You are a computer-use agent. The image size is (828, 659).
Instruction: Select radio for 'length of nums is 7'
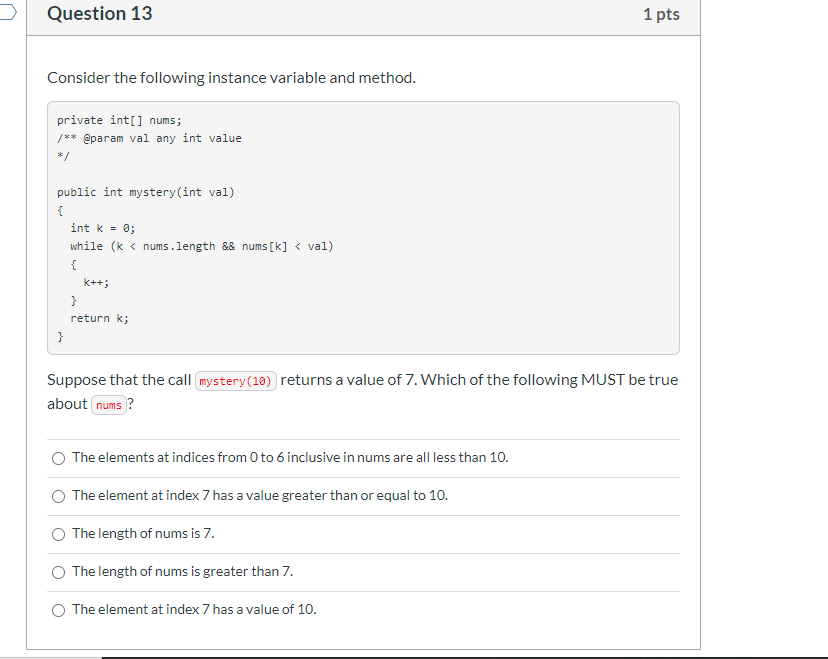click(58, 534)
